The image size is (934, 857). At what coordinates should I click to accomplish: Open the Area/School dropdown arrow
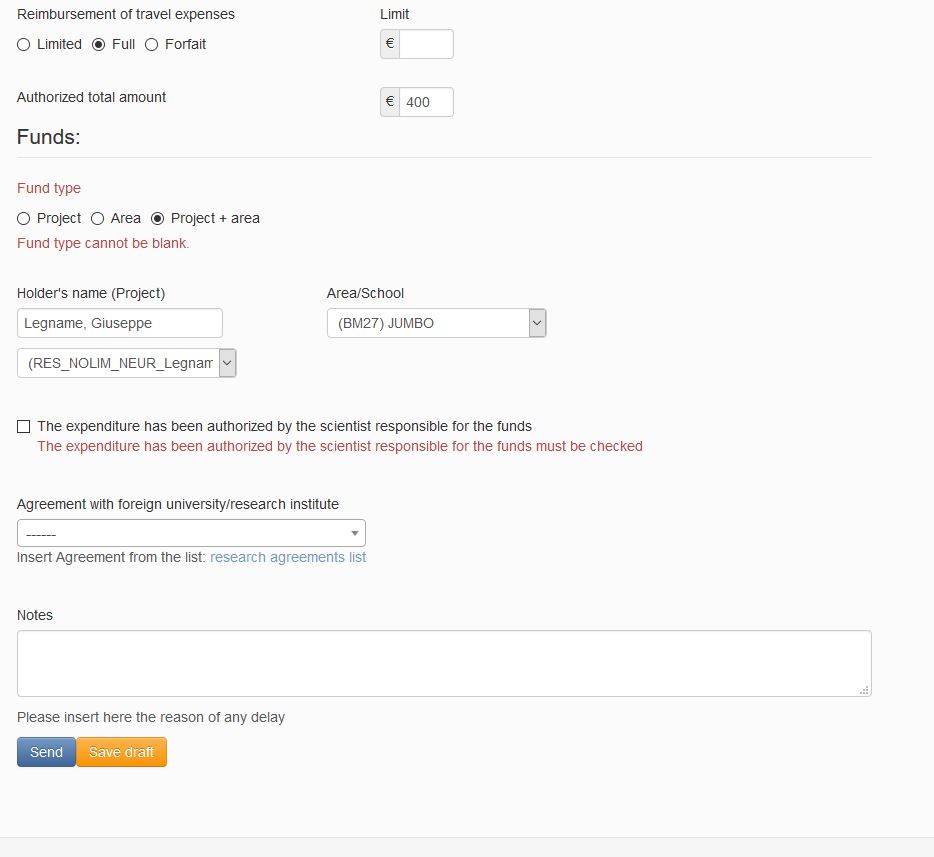pos(537,323)
